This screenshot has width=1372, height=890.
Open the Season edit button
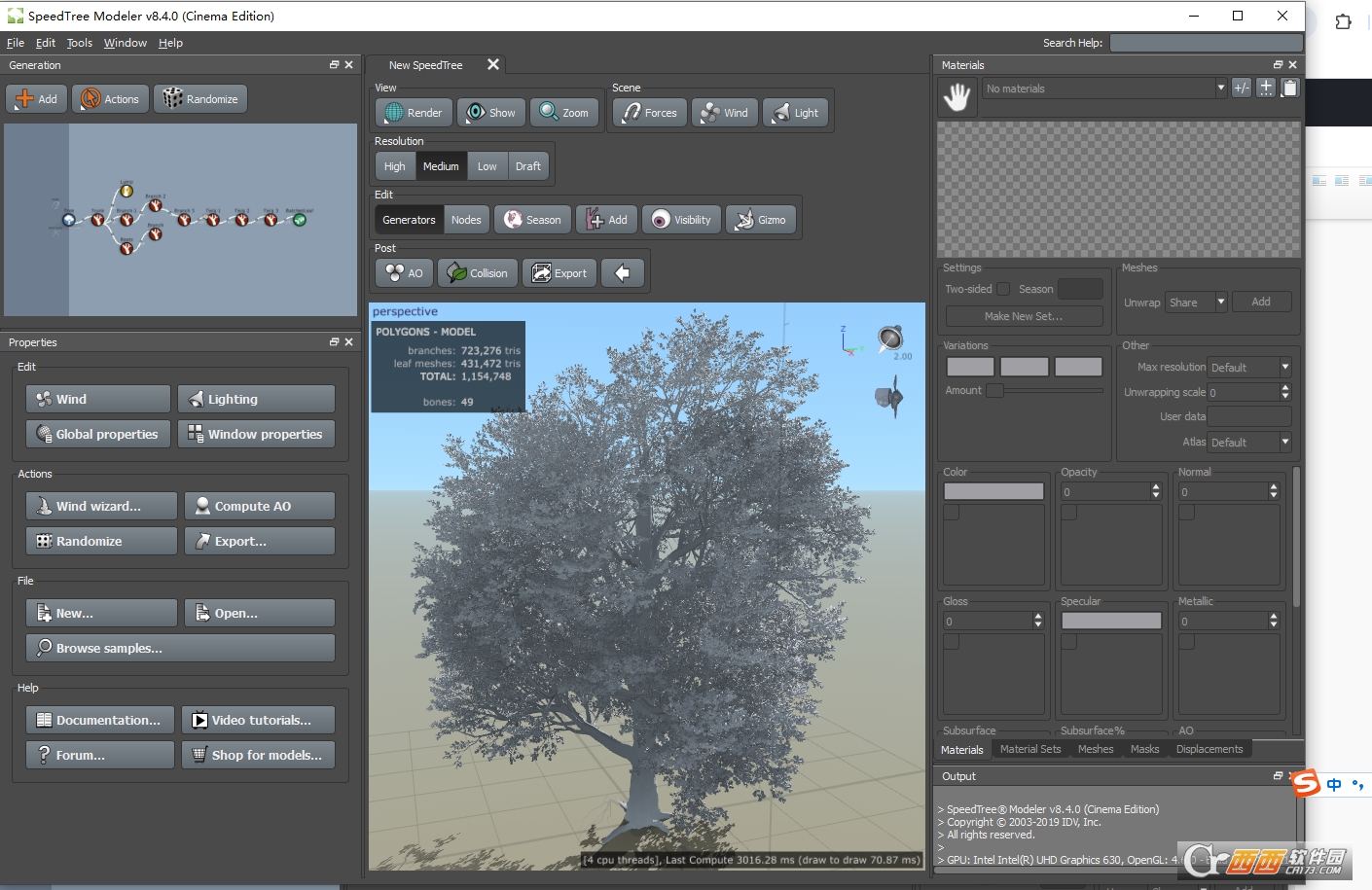pyautogui.click(x=532, y=220)
